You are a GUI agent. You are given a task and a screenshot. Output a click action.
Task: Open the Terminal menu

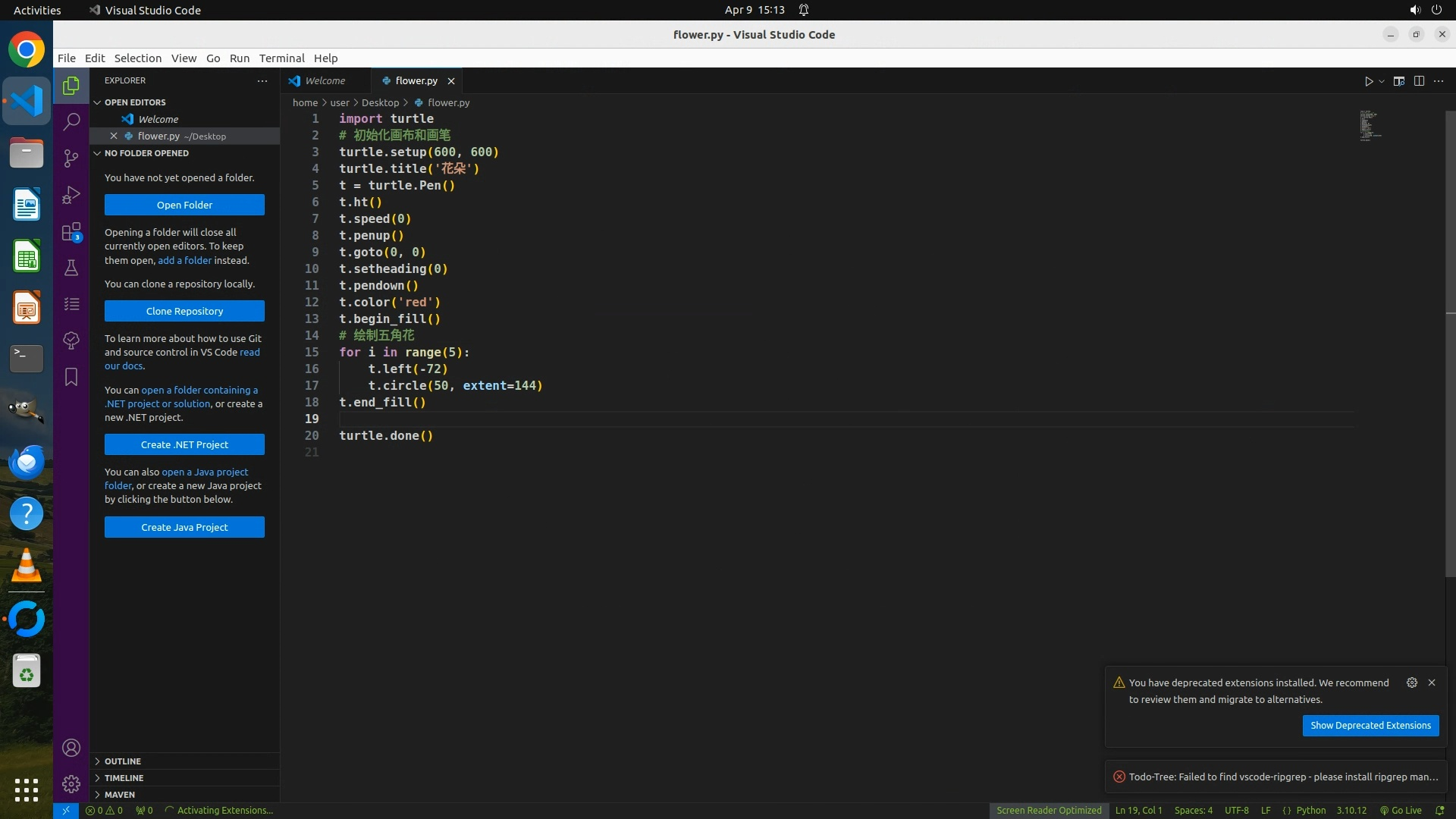281,58
